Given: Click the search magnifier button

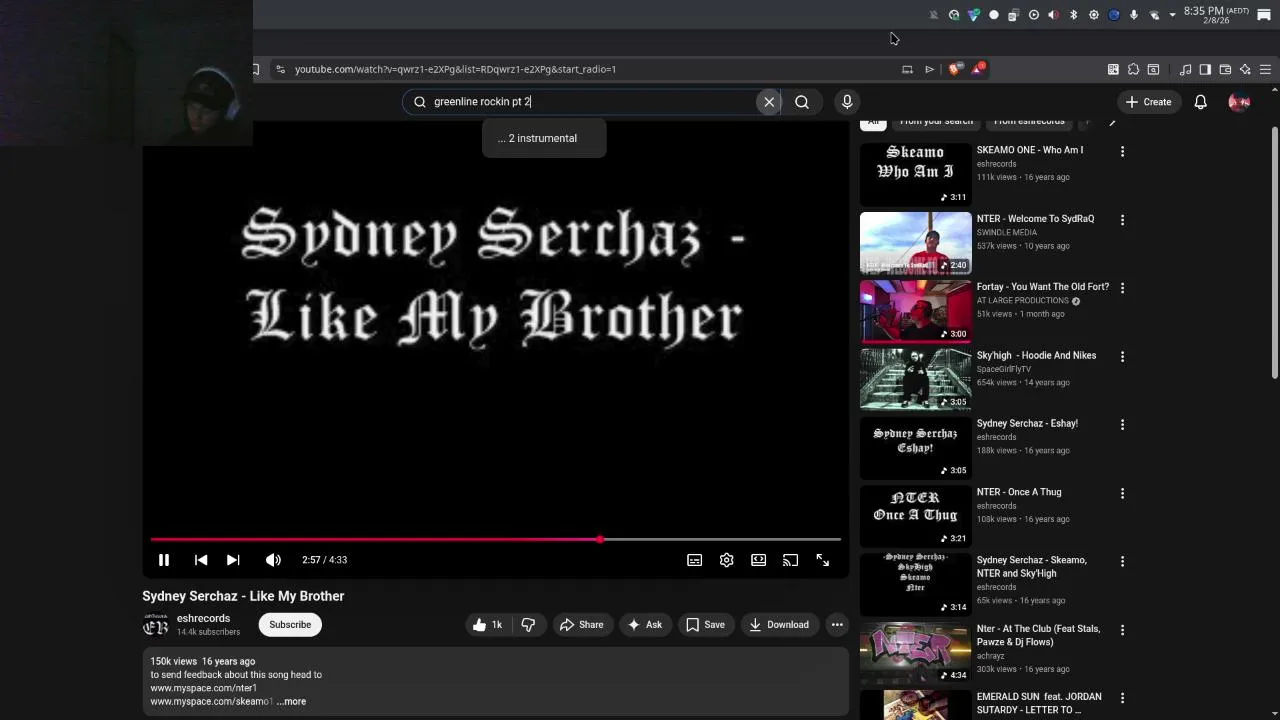Looking at the screenshot, I should 802,102.
